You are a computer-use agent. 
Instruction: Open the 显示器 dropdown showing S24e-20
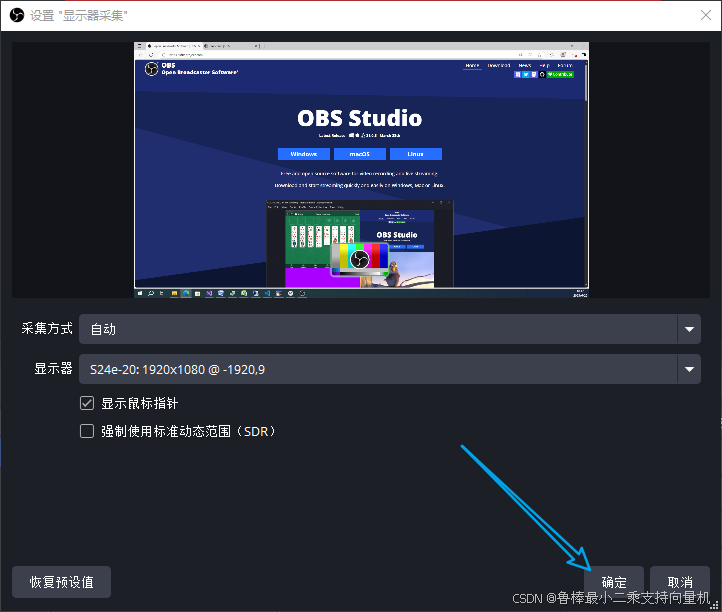(x=390, y=369)
